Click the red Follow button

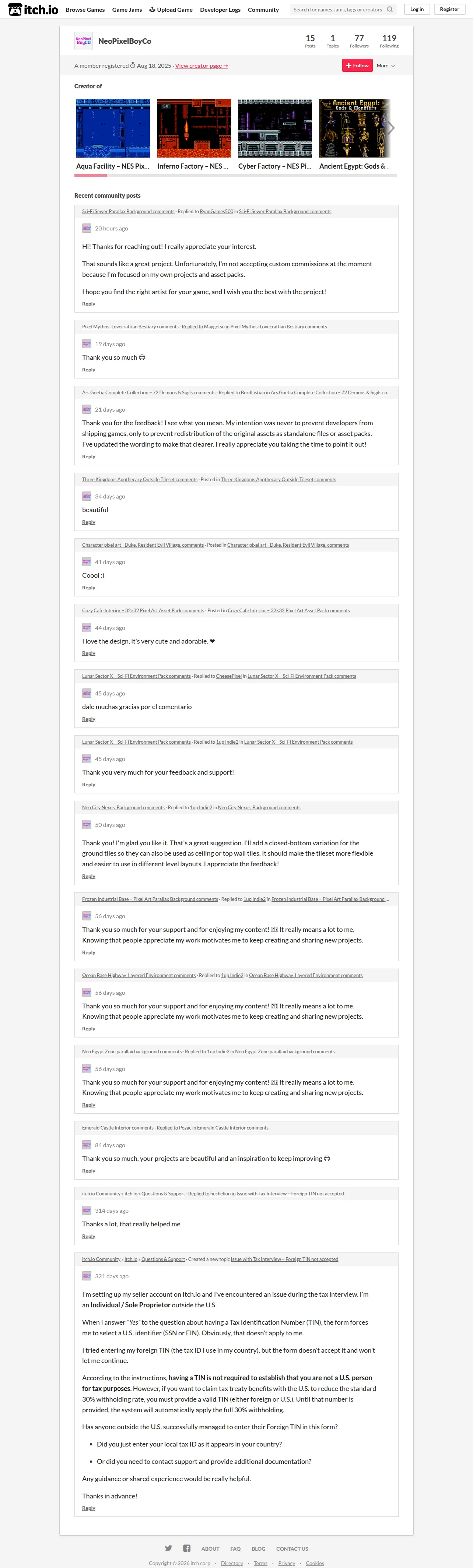(x=357, y=66)
